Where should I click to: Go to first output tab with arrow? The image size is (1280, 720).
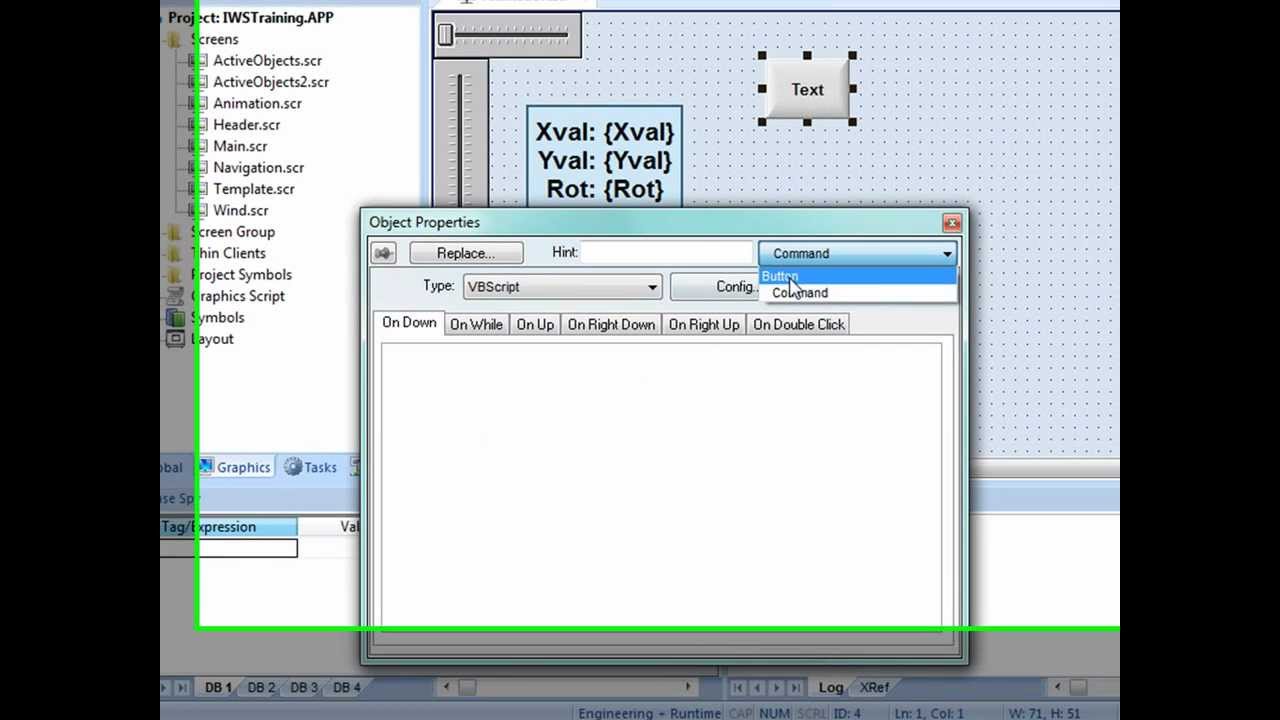[x=737, y=688]
